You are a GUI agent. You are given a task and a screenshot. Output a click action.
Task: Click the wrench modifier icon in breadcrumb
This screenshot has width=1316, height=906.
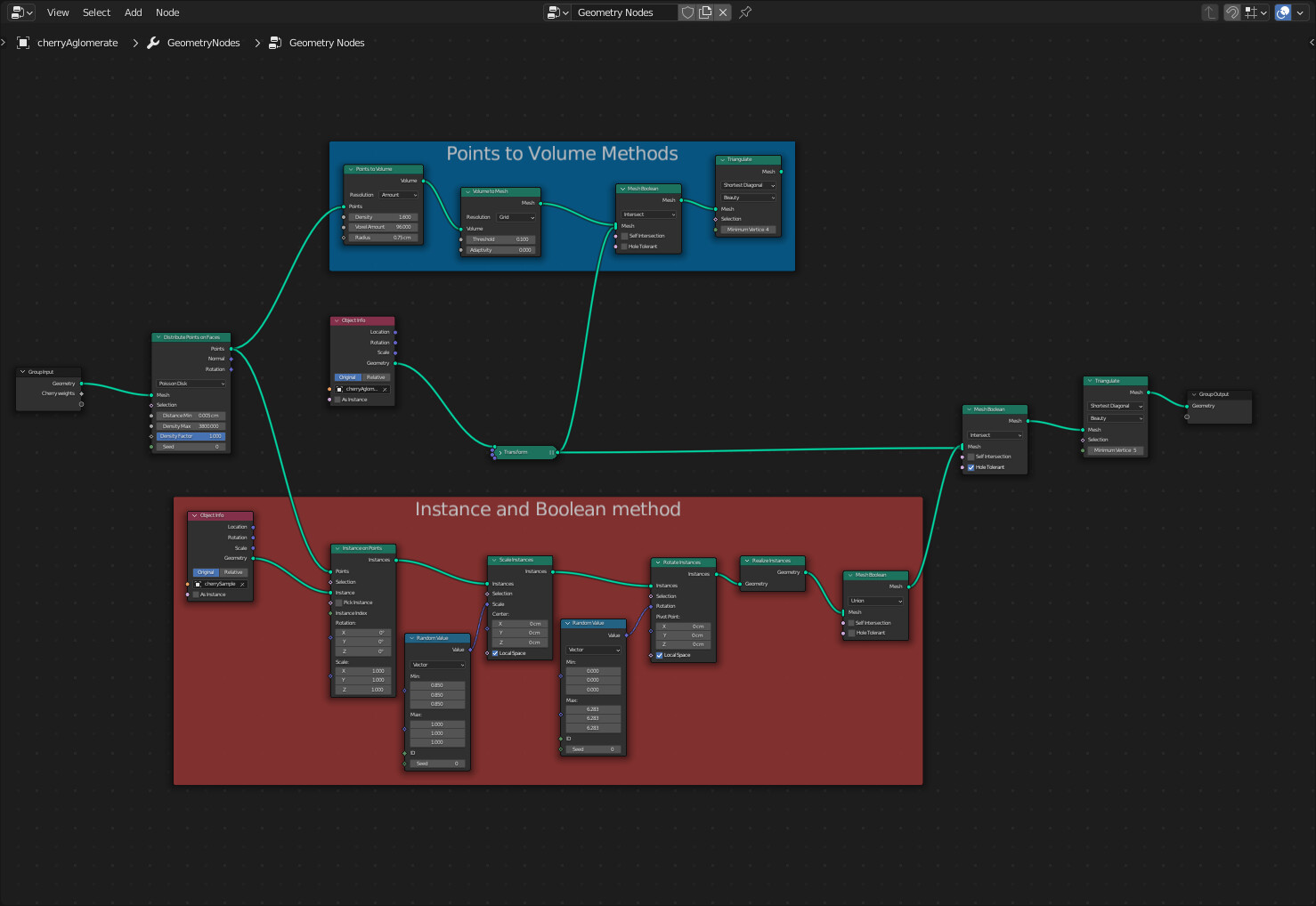[153, 43]
